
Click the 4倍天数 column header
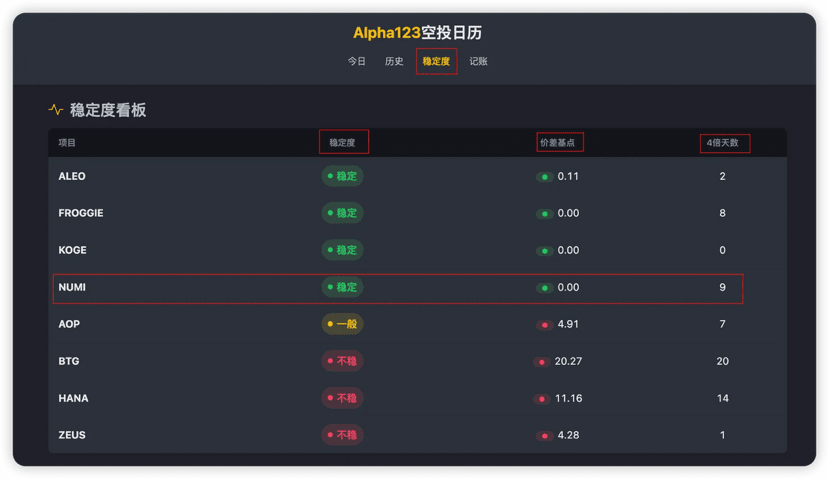pos(722,143)
